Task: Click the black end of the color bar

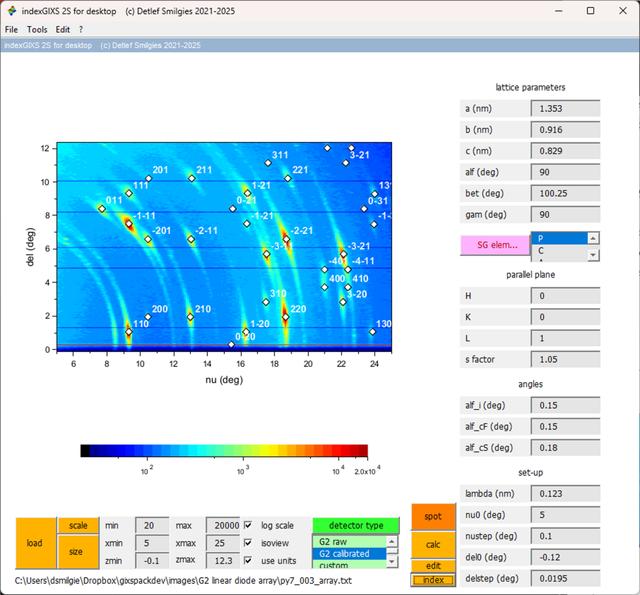Action: [85, 451]
